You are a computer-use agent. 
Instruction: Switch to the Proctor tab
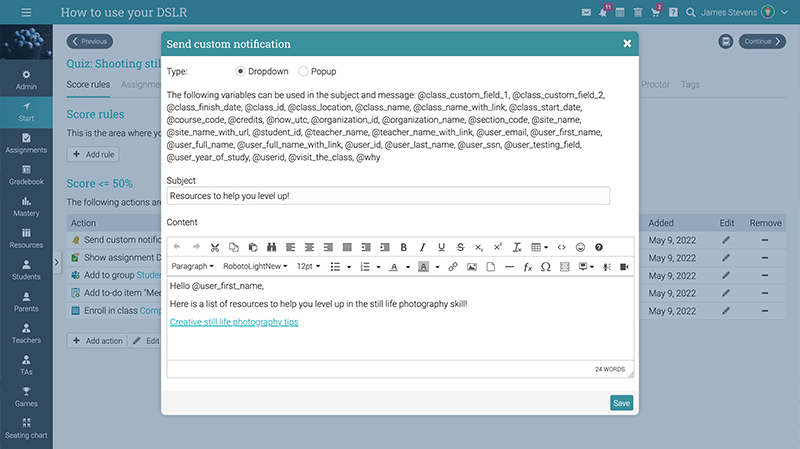point(655,84)
